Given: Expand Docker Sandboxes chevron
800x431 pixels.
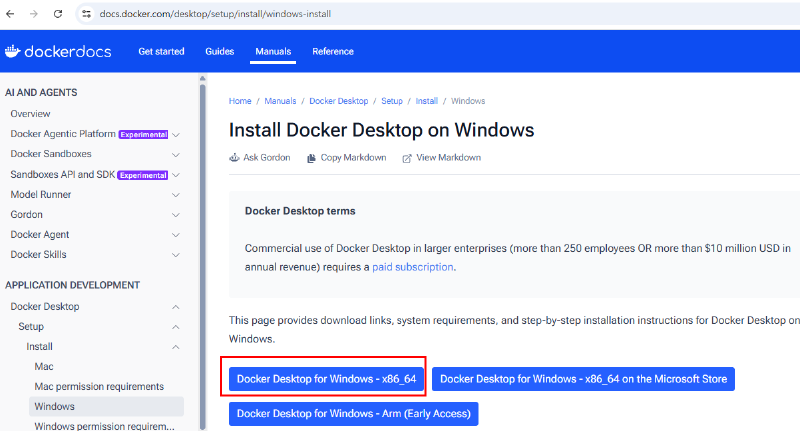Looking at the screenshot, I should 176,155.
